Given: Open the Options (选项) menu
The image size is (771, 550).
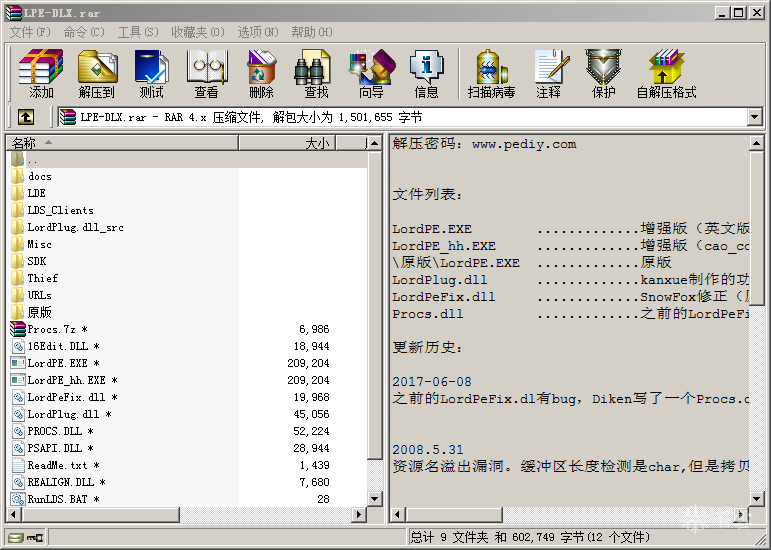Looking at the screenshot, I should [258, 32].
